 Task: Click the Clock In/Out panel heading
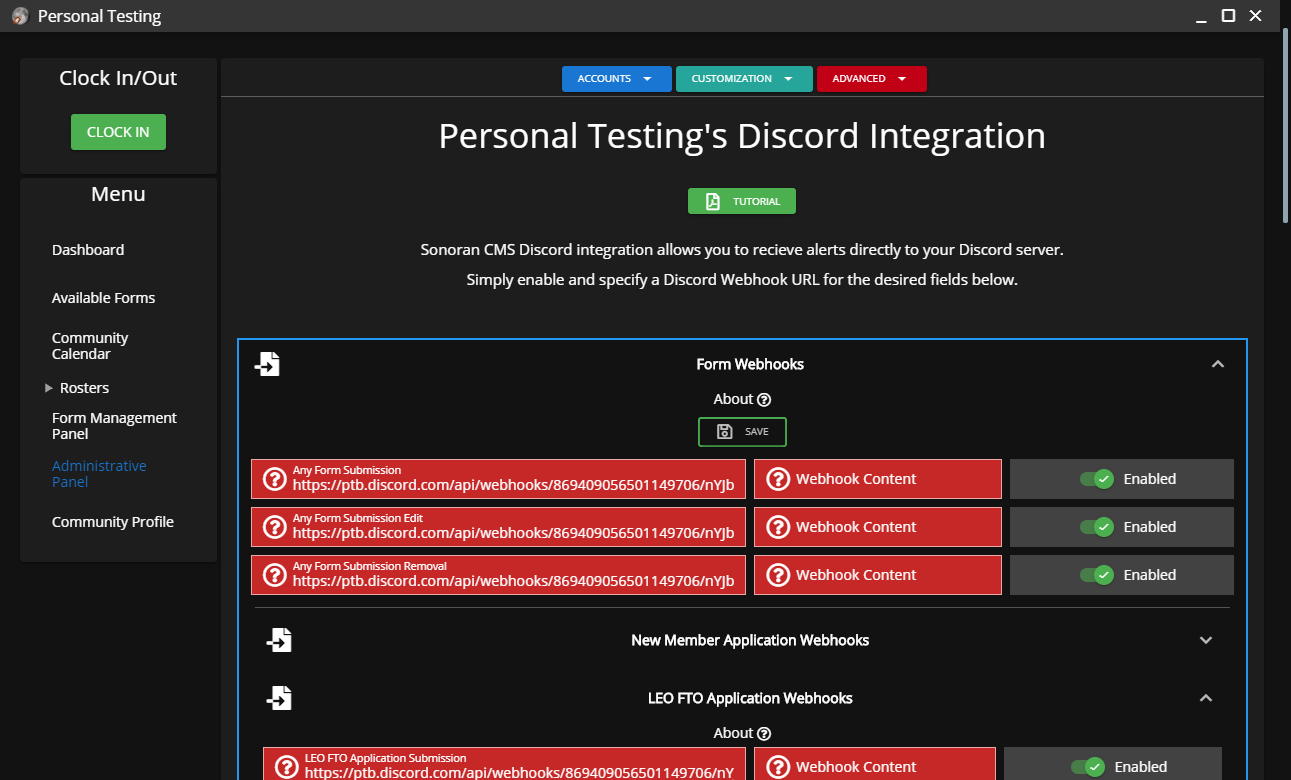coord(118,78)
